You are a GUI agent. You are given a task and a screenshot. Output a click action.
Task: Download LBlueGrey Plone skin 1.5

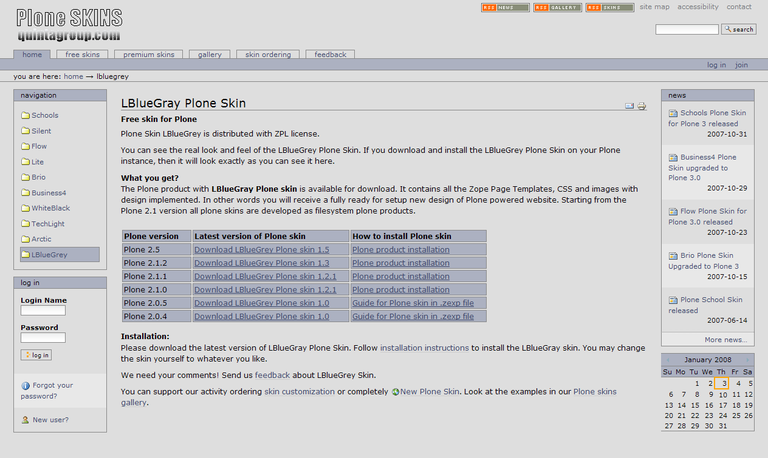pyautogui.click(x=261, y=250)
